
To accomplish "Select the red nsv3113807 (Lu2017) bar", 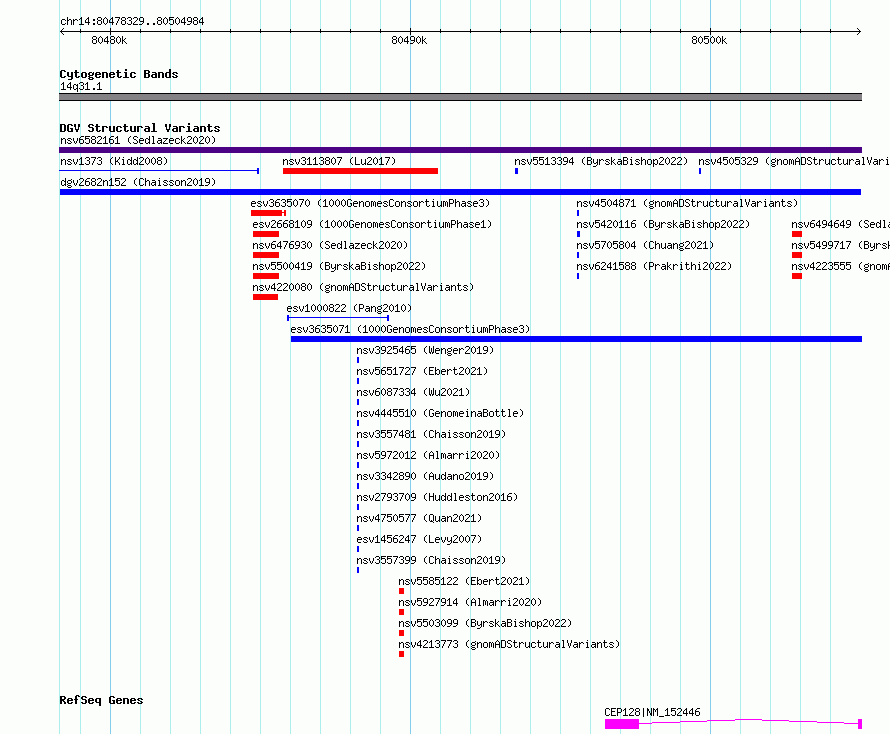I will click(360, 171).
